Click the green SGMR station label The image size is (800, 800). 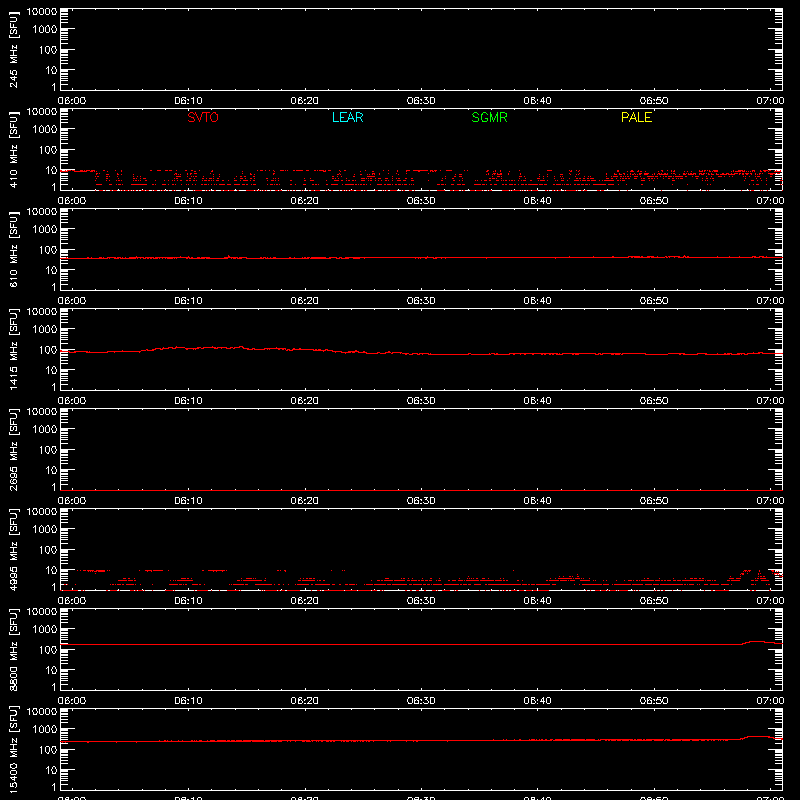coord(489,117)
